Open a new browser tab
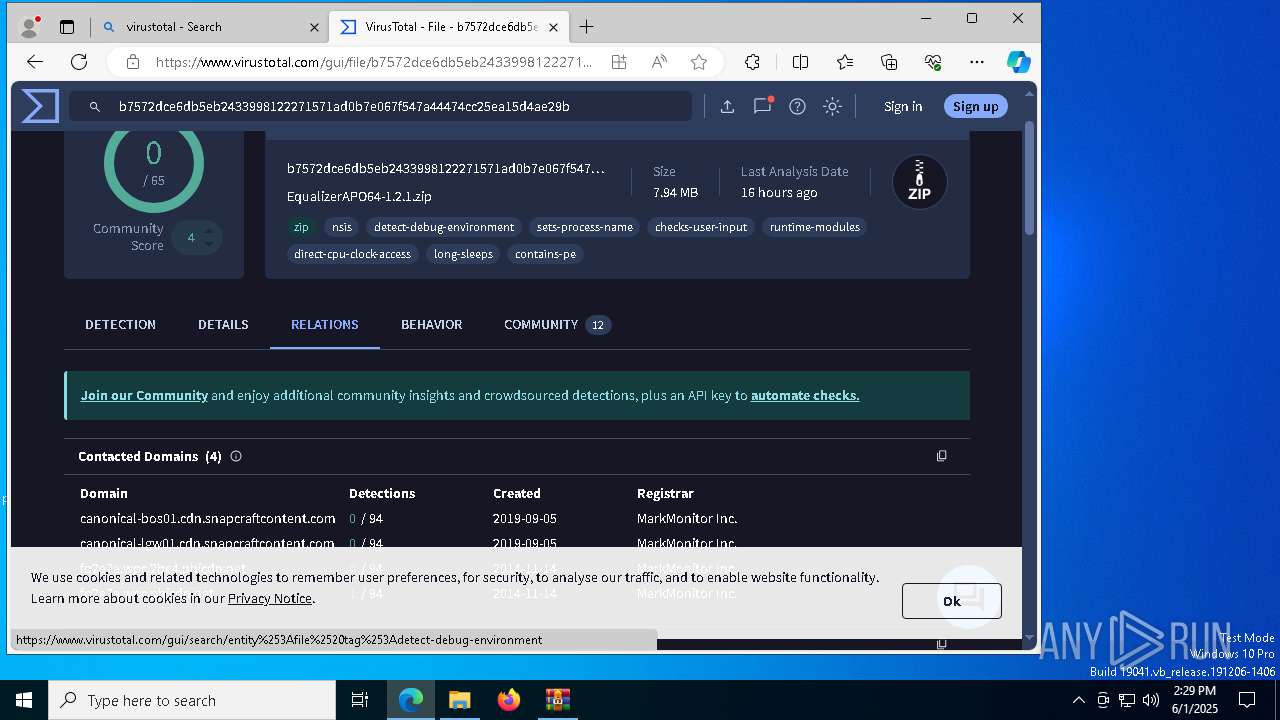The image size is (1280, 720). pos(586,27)
